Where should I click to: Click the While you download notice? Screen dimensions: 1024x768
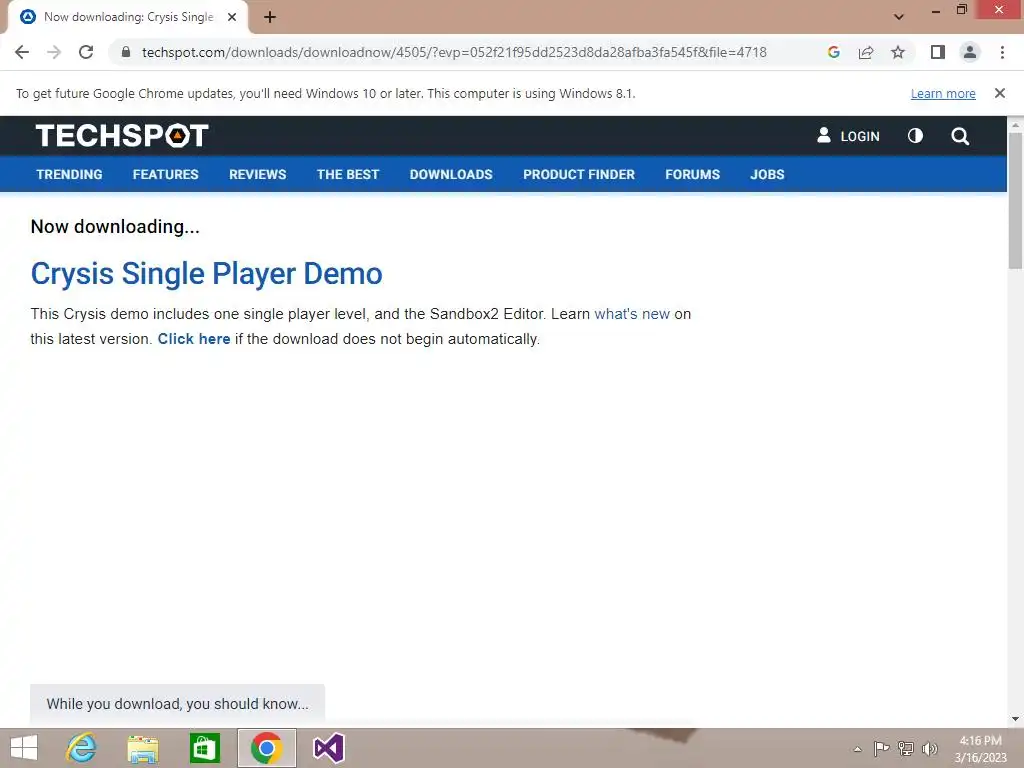pos(178,704)
